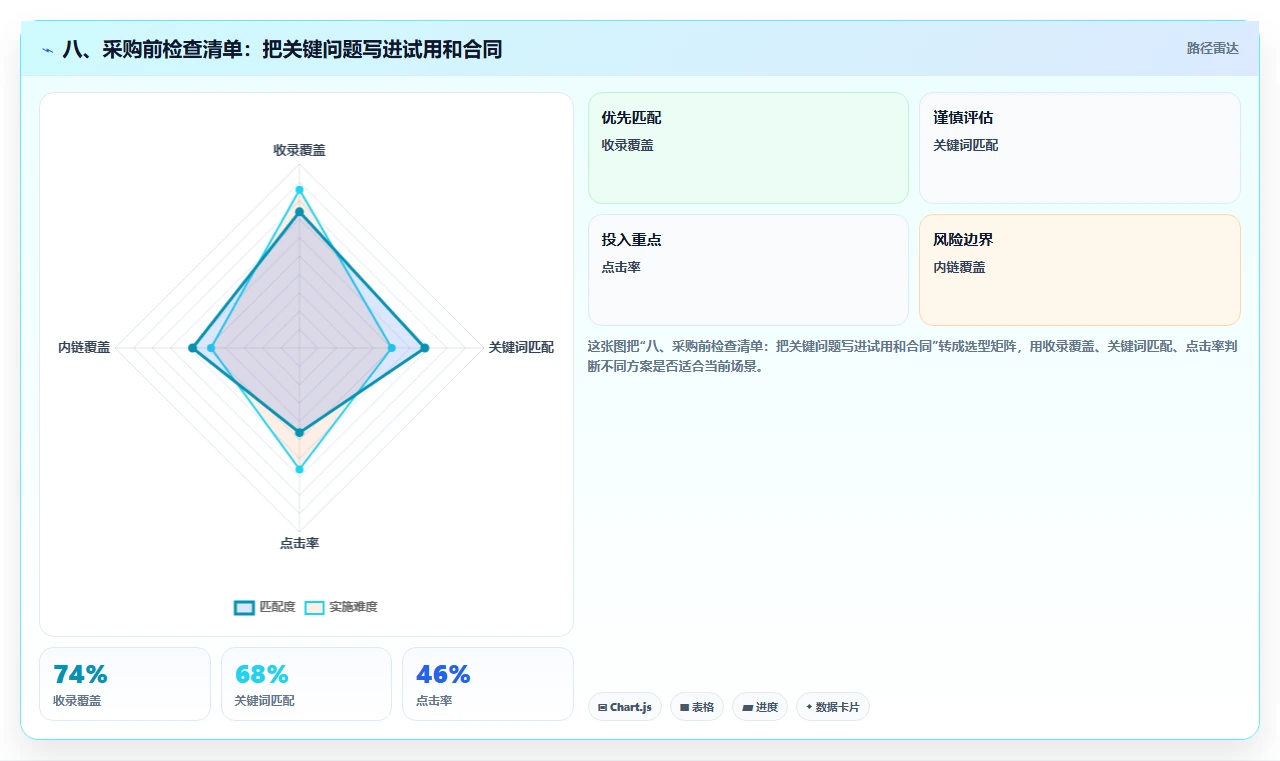Click the description paragraph under the cards
Viewport: 1280px width, 761px height.
pyautogui.click(x=914, y=356)
